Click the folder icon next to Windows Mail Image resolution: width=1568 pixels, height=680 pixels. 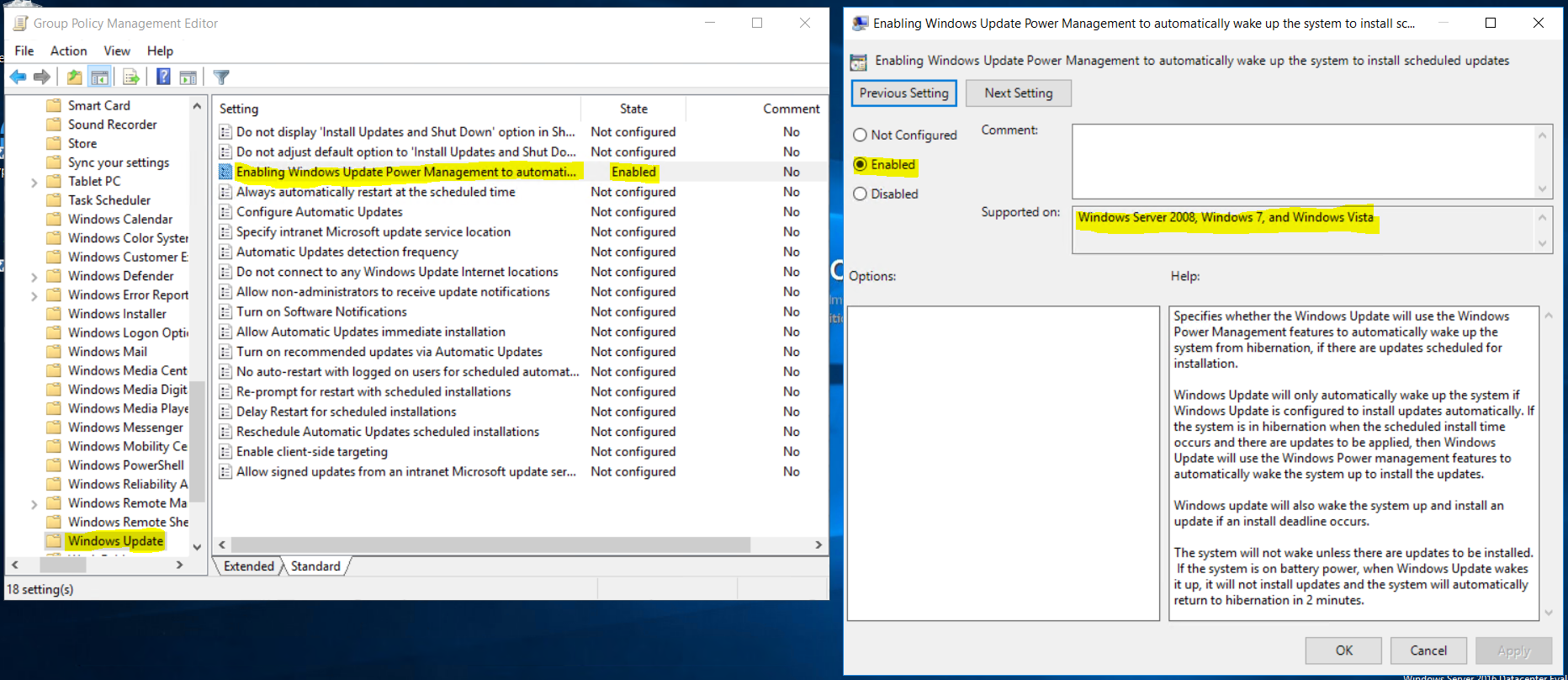[54, 352]
